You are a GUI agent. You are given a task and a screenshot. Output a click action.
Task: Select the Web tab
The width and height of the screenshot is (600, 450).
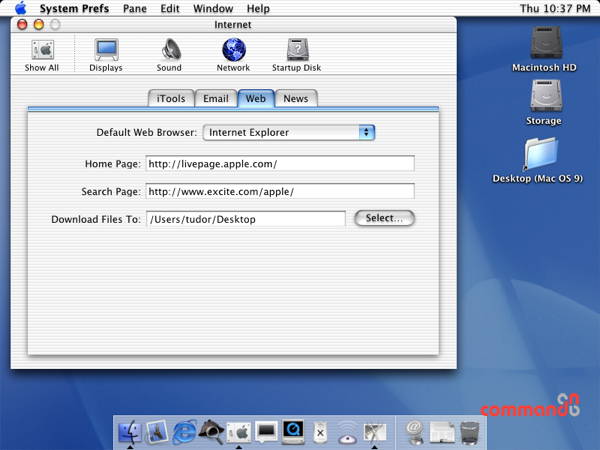[256, 99]
